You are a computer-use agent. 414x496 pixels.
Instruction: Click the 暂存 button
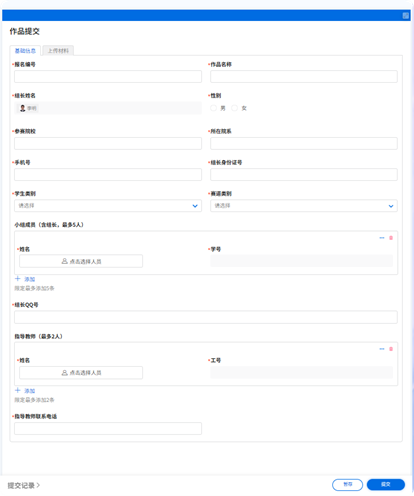(347, 484)
